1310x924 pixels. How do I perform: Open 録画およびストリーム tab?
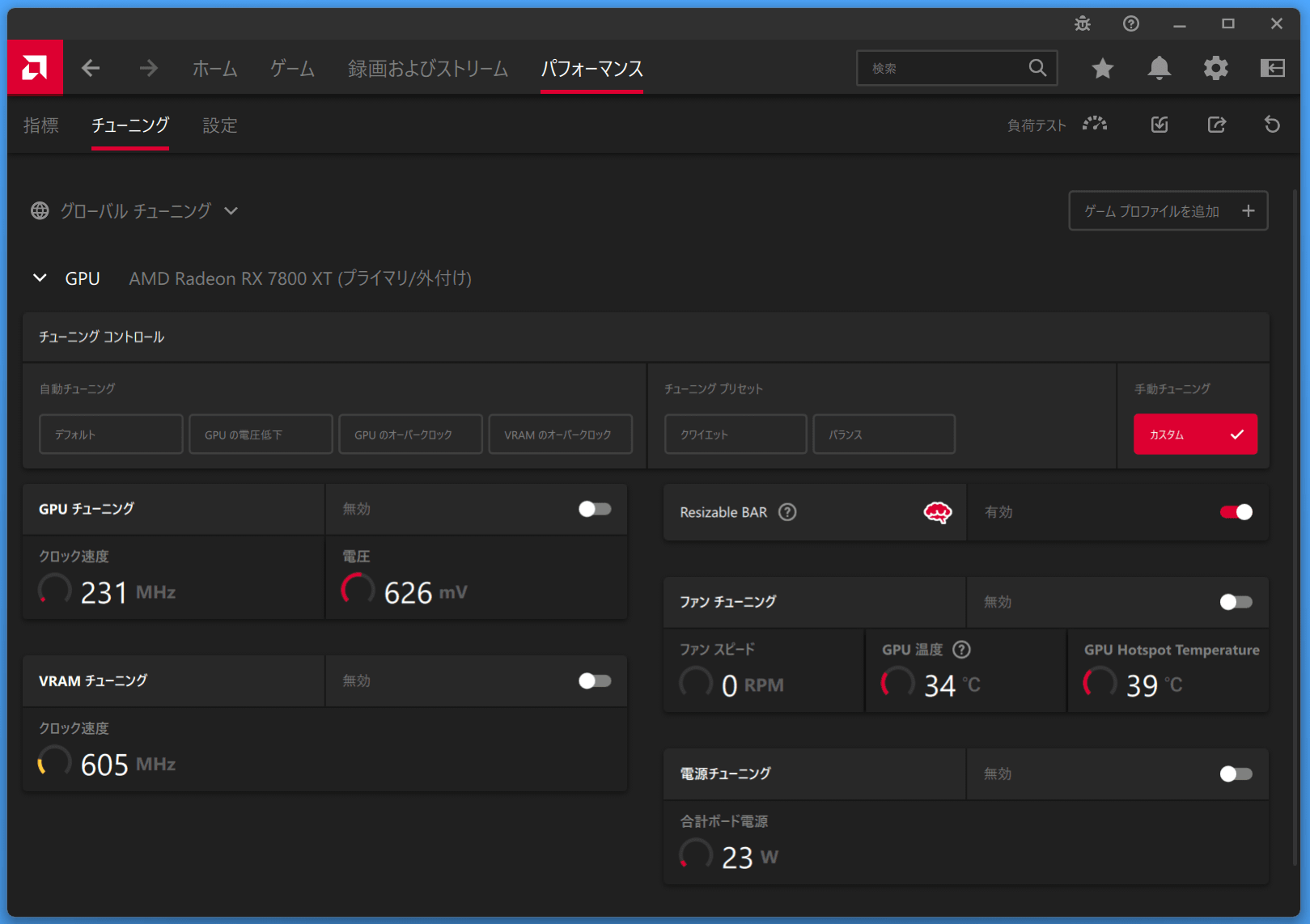(x=428, y=69)
